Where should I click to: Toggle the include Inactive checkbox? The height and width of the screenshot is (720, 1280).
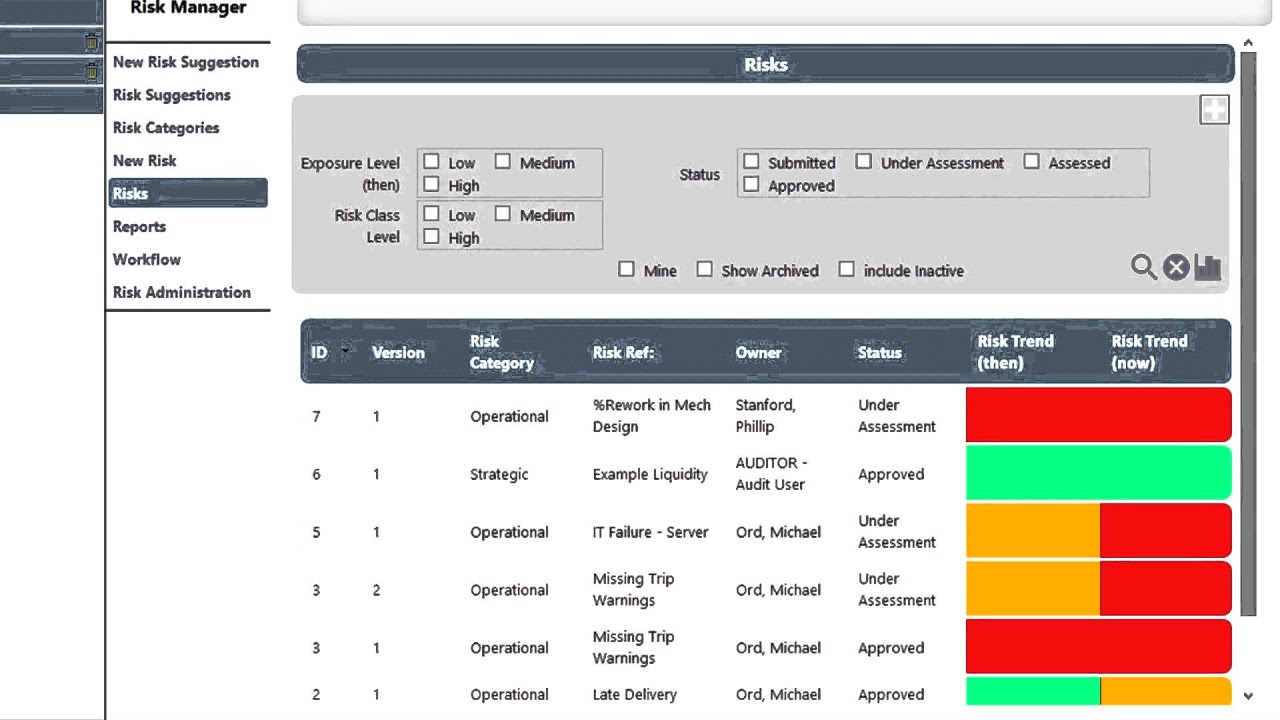(x=846, y=269)
